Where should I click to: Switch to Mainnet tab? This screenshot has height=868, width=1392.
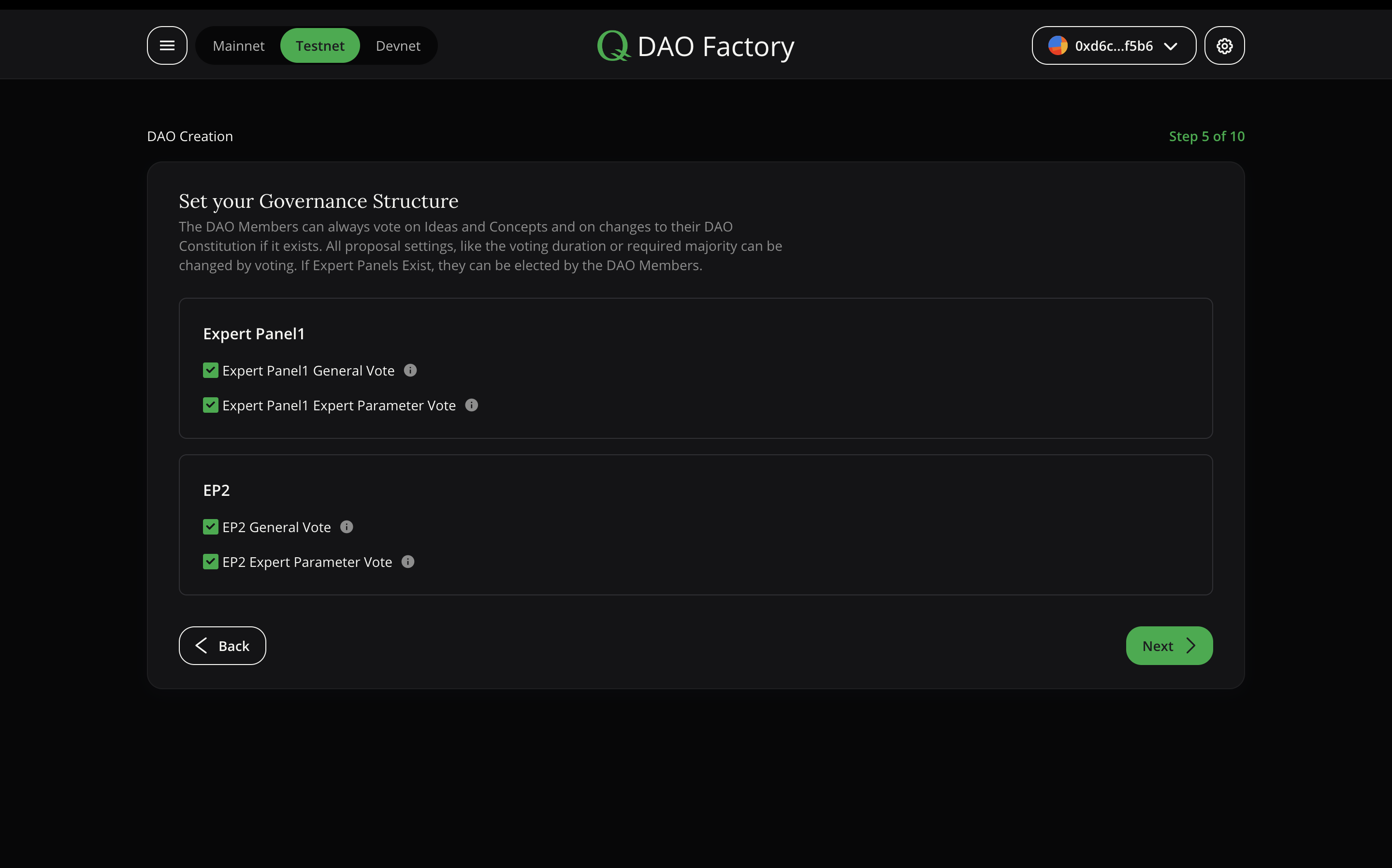[238, 45]
